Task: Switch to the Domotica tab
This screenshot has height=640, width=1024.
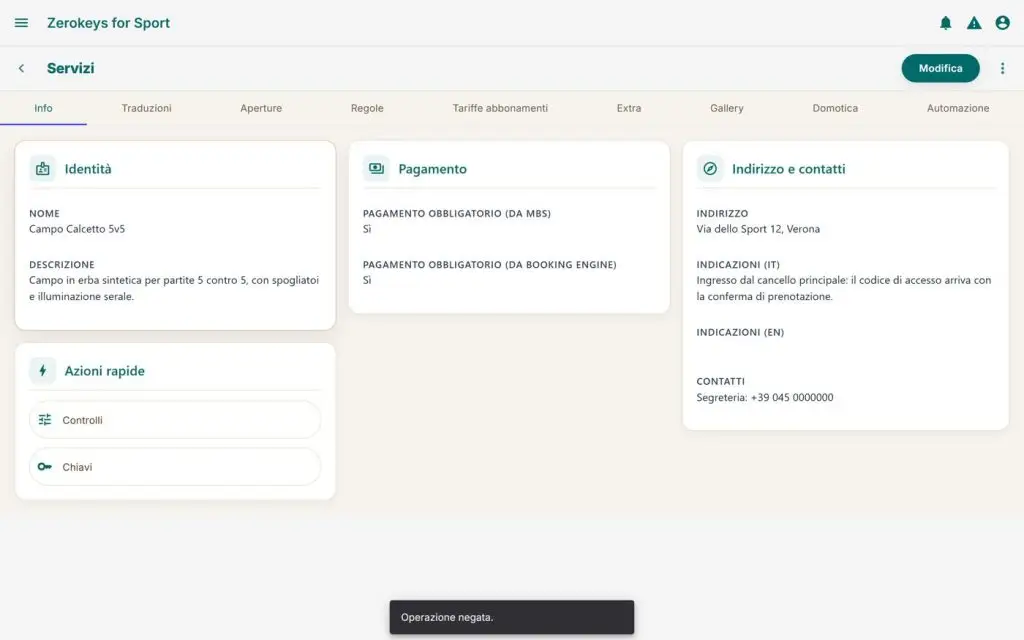Action: point(835,108)
